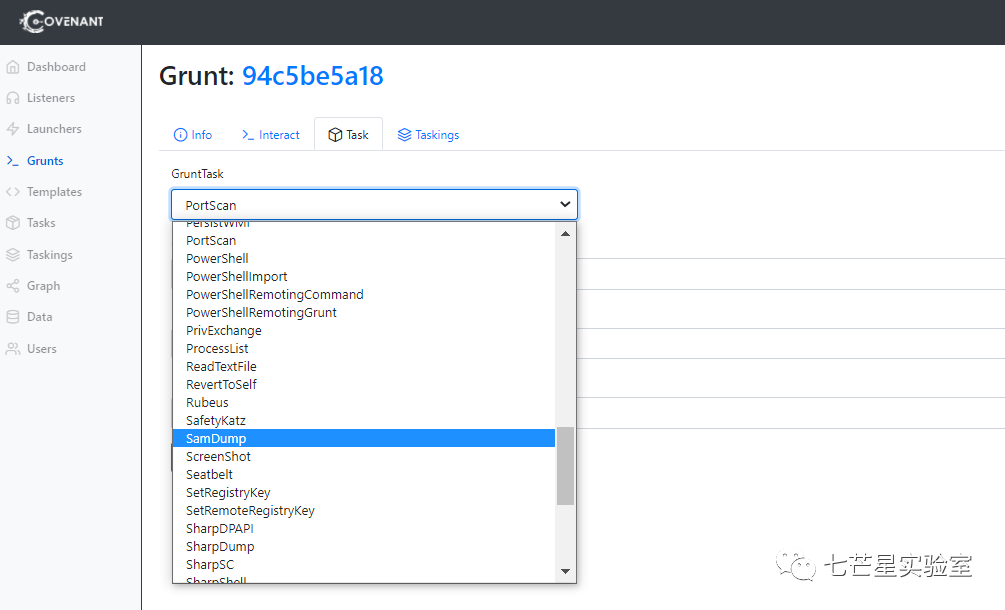Pick SetRegistryKey option

coord(363,493)
